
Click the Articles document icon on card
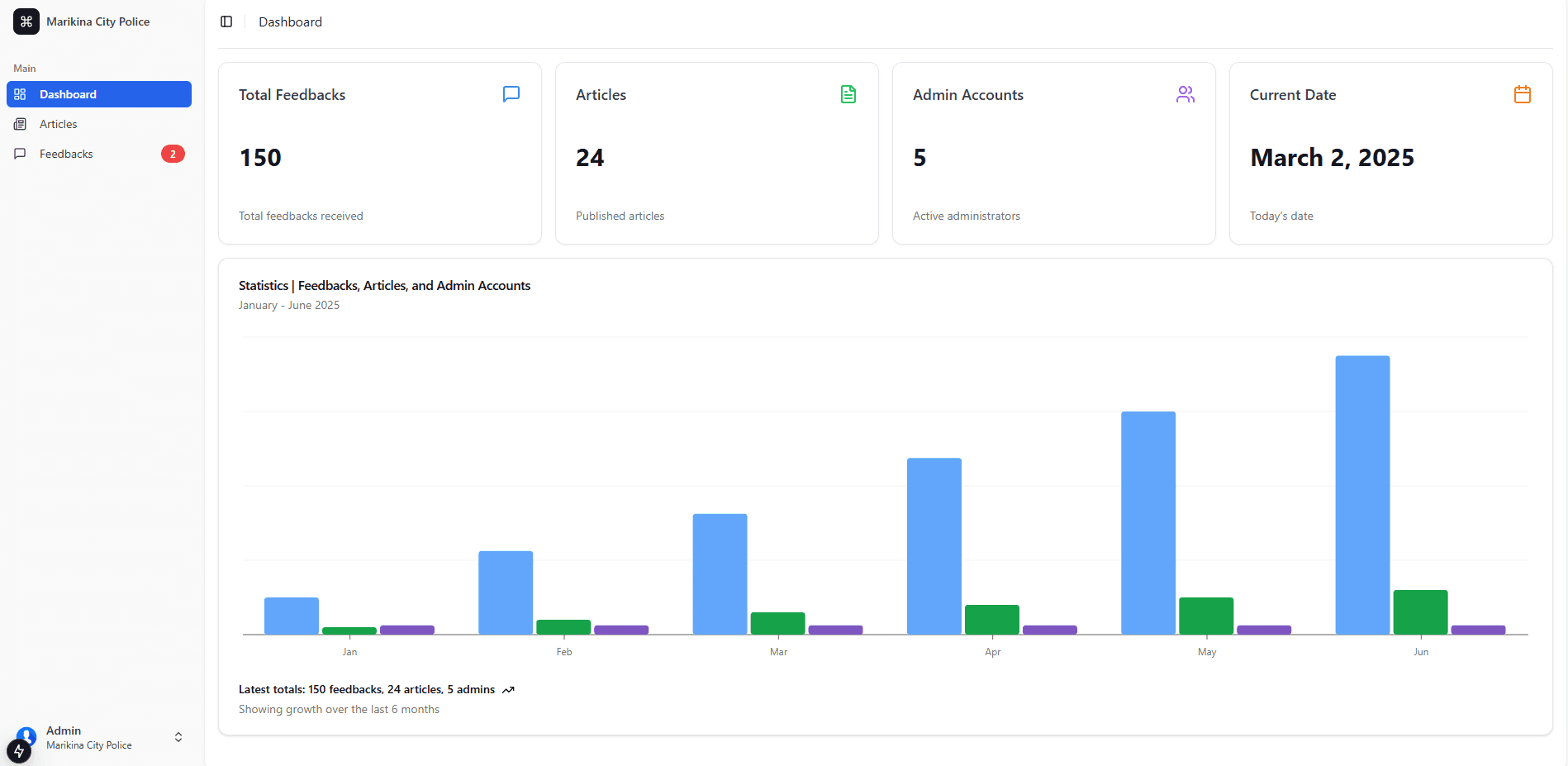click(x=848, y=94)
